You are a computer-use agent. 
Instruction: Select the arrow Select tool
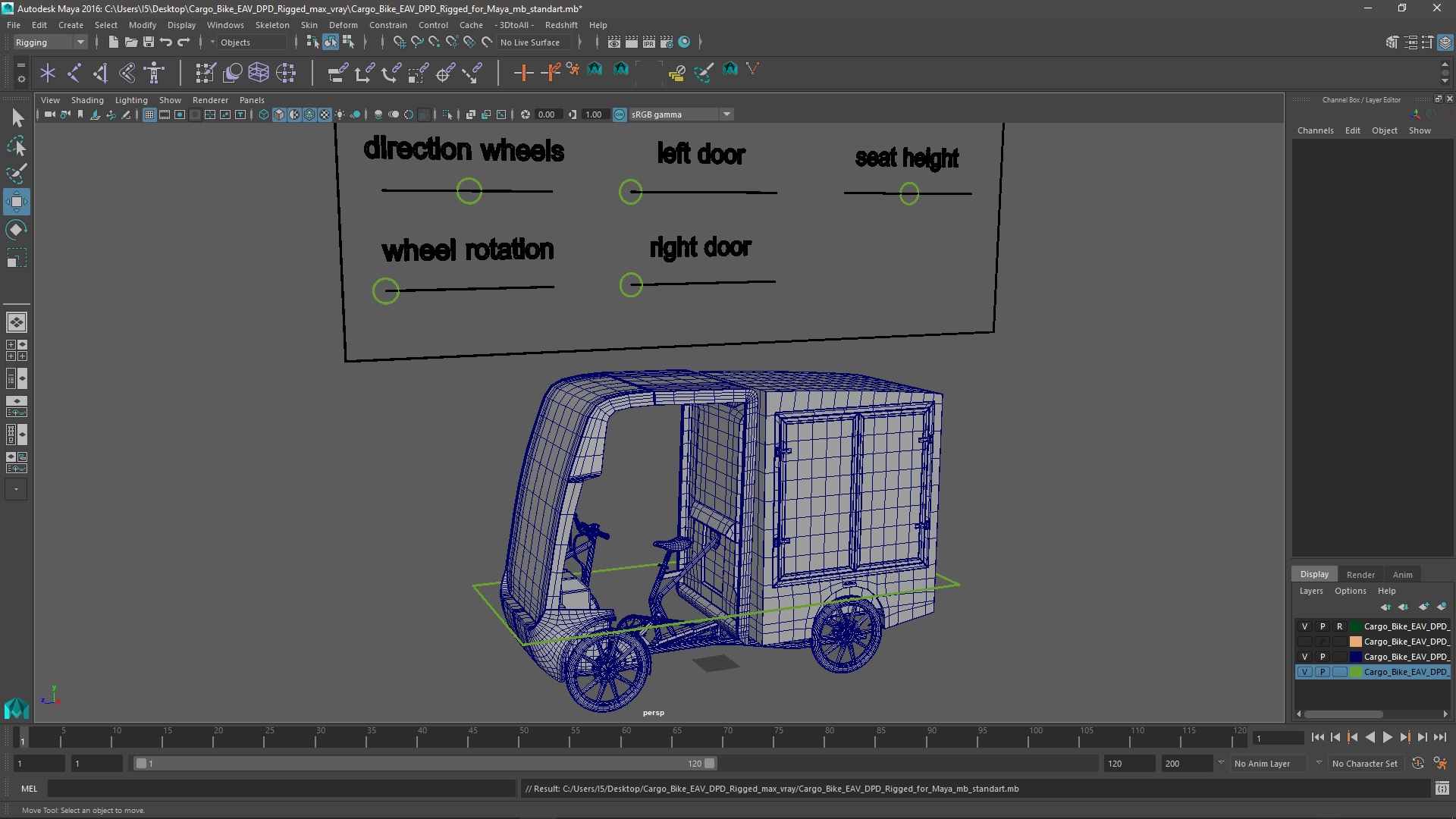click(x=17, y=118)
